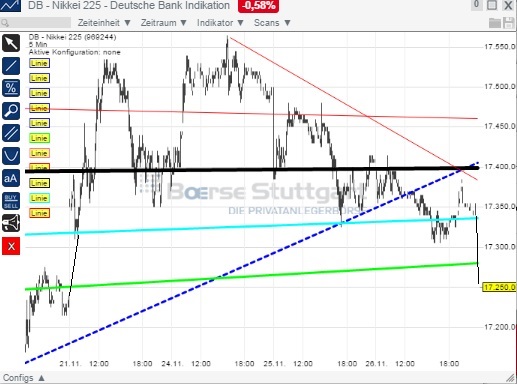The height and width of the screenshot is (384, 517).
Task: Open the Scans dropdown
Action: pos(272,23)
